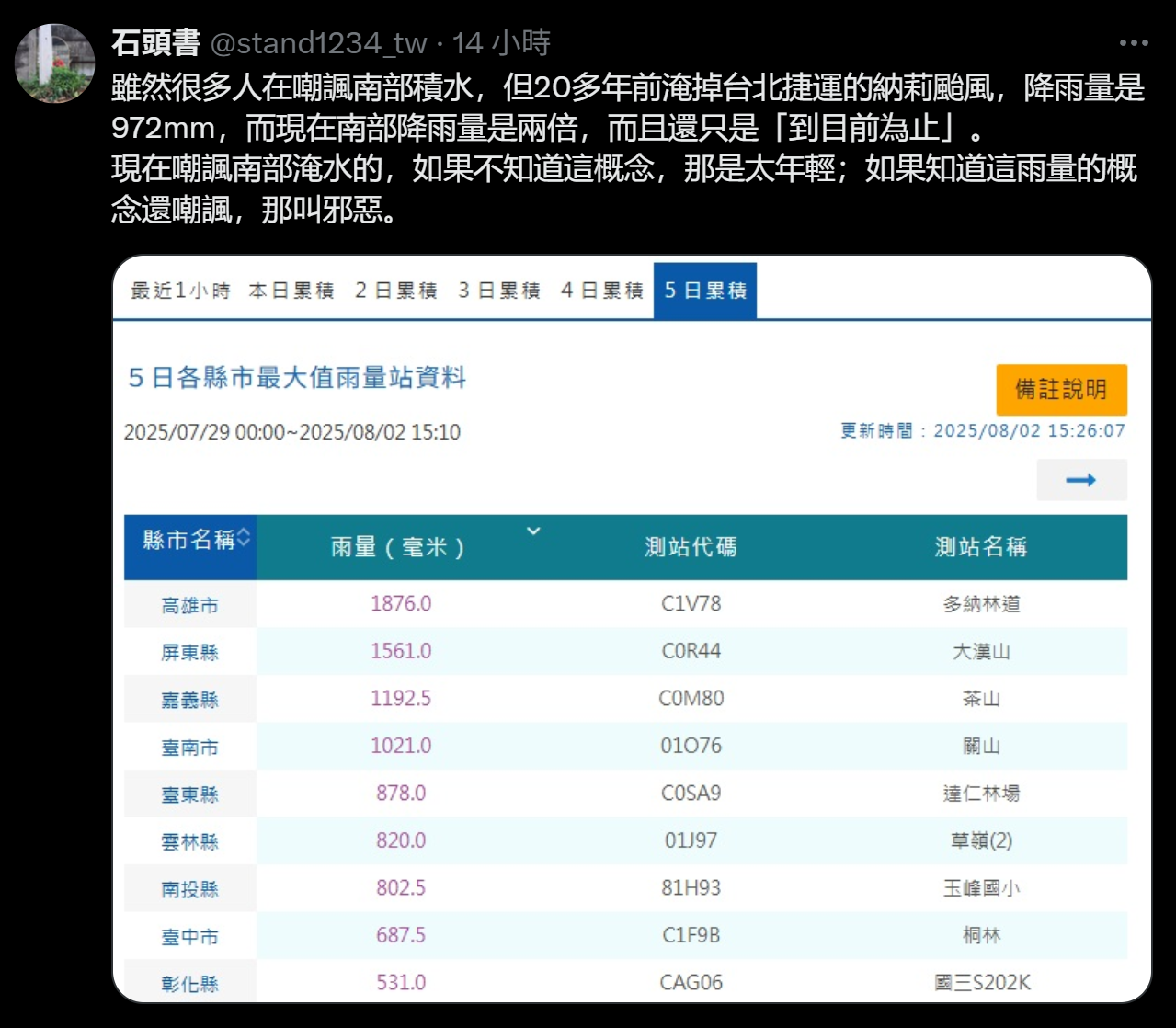Open the 石頭書 display name link

coord(156,43)
